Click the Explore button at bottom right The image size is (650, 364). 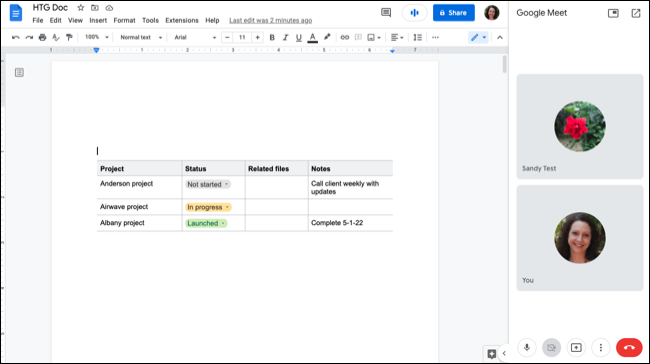click(x=492, y=354)
